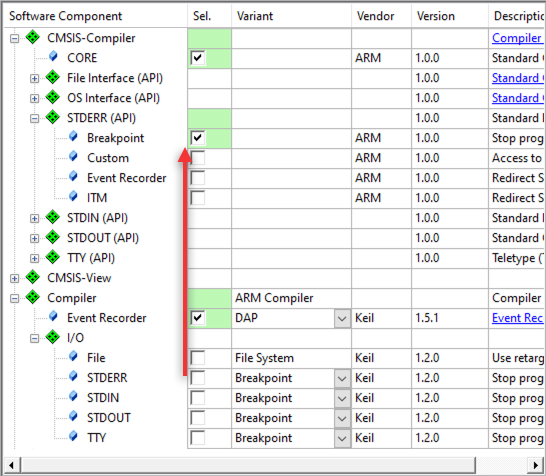Open the STDIN Breakpoint variant dropdown
The image size is (546, 476).
pos(342,398)
